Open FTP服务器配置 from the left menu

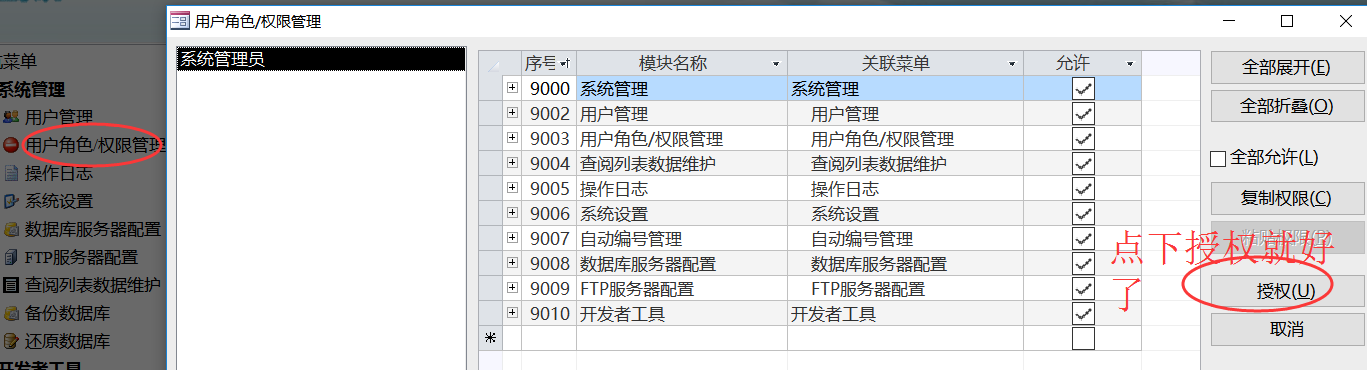82,257
